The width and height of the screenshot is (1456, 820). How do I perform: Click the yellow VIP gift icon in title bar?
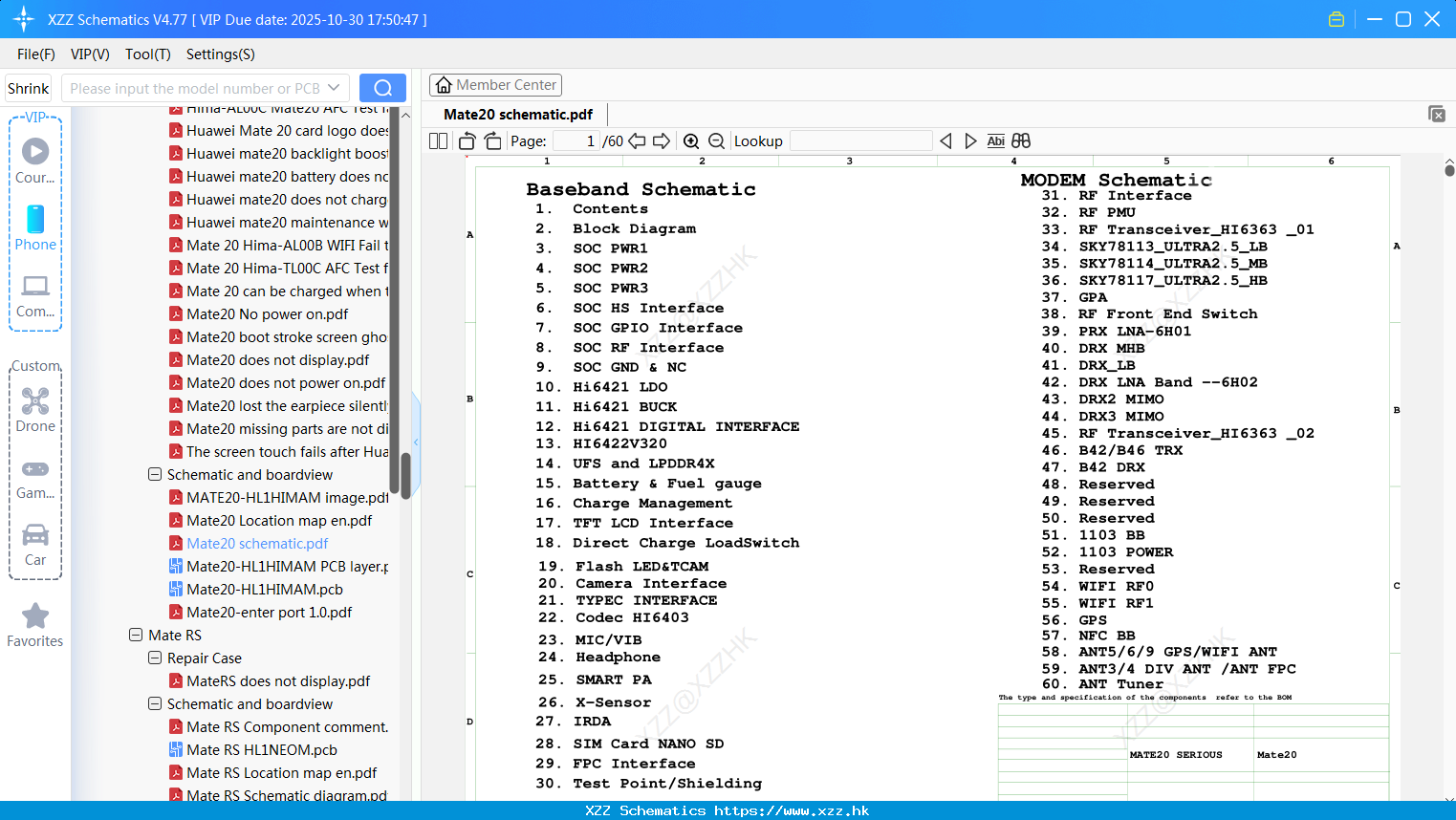(1336, 19)
